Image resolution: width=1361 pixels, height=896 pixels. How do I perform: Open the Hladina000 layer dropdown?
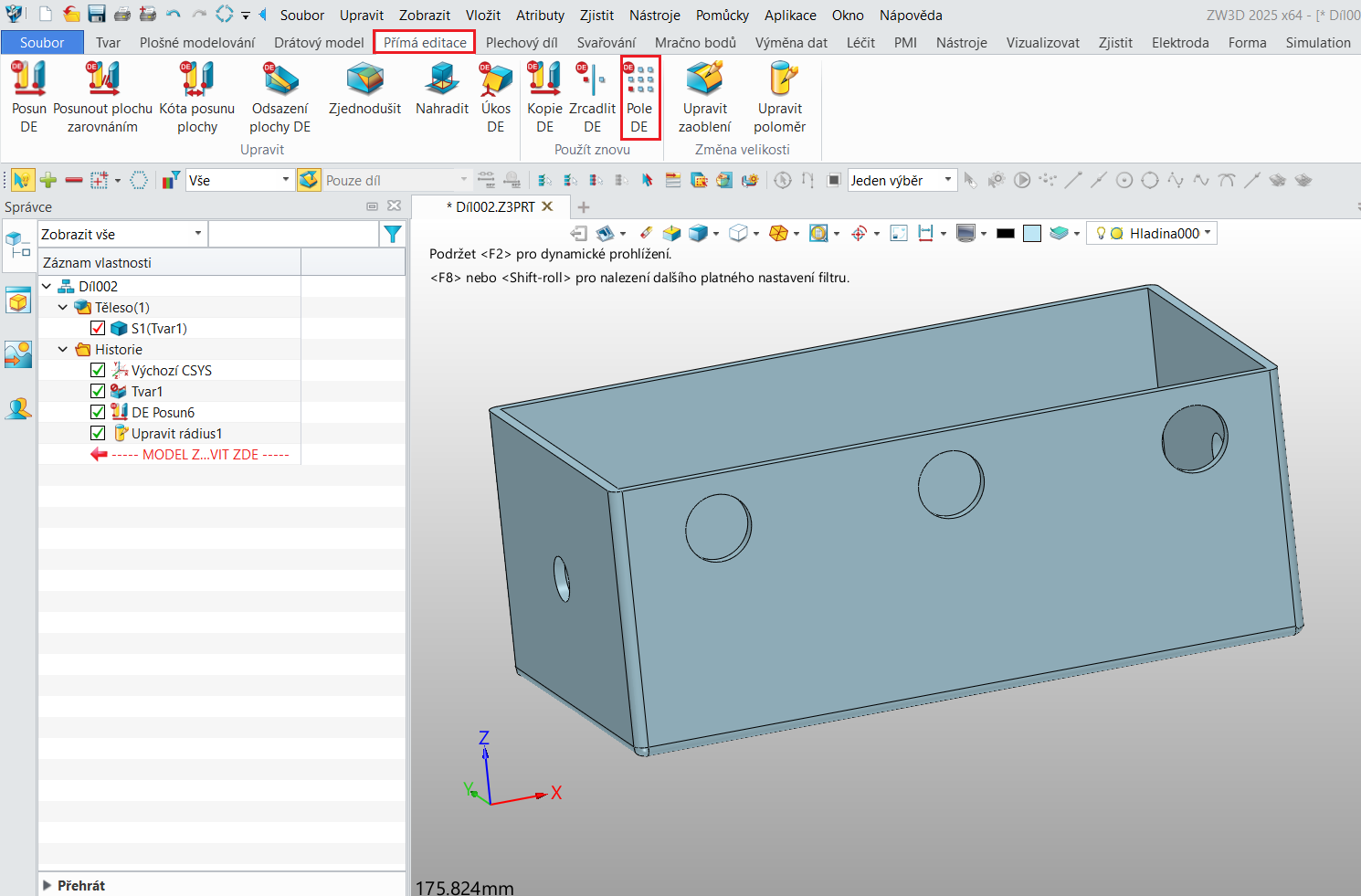pos(1152,233)
